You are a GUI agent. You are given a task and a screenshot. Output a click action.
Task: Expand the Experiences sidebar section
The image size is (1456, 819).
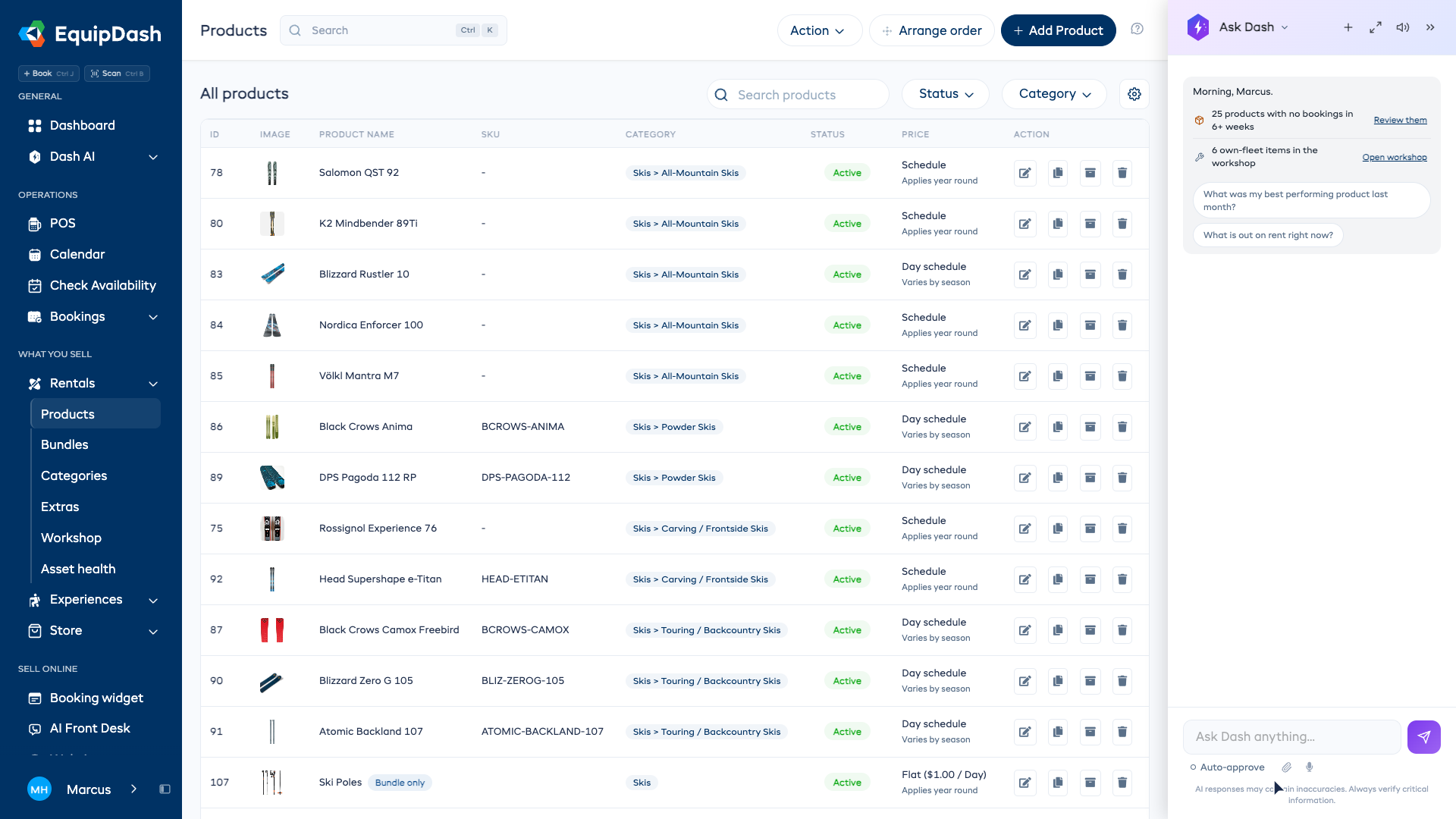(153, 600)
